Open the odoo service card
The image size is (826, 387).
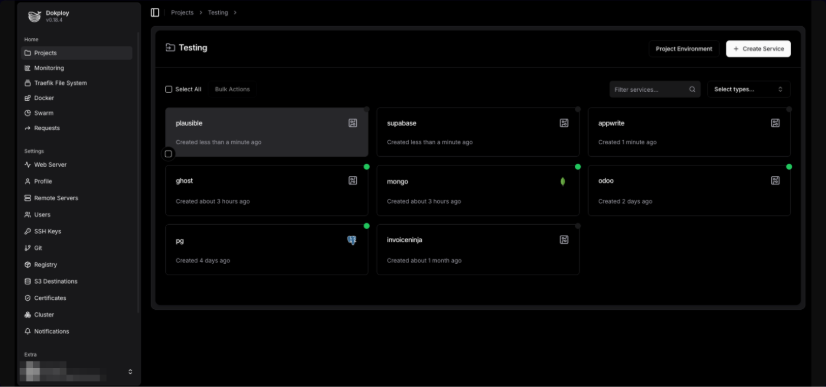tap(689, 191)
